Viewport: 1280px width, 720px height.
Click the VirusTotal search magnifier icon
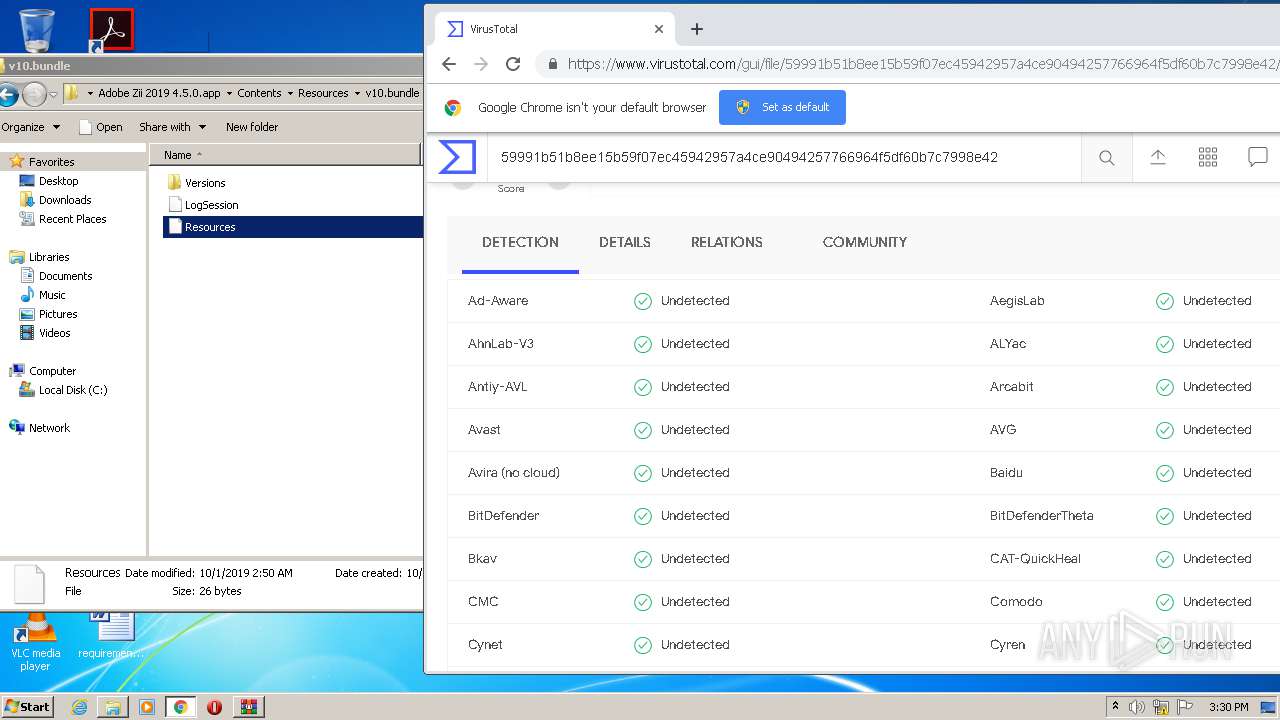click(x=1106, y=157)
